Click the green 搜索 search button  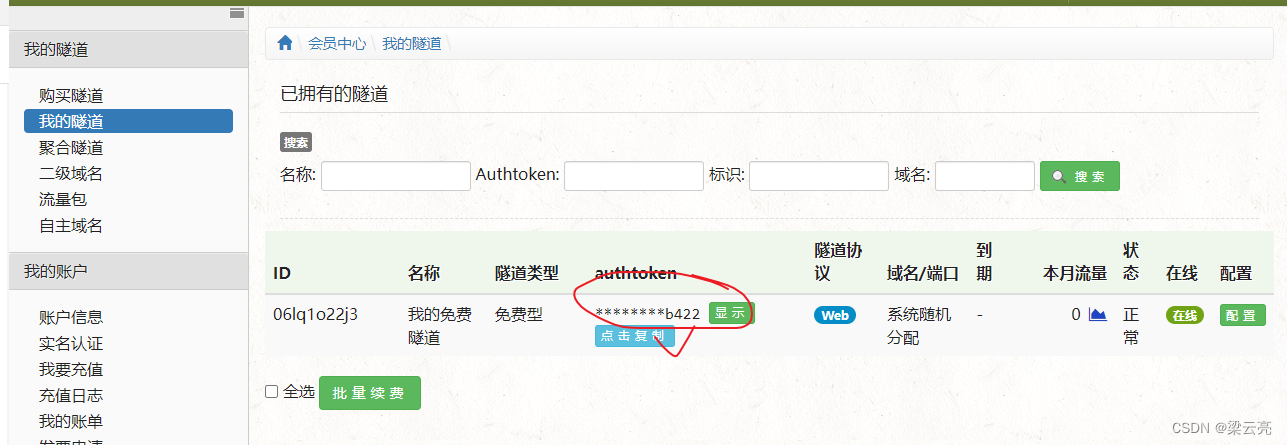1080,176
